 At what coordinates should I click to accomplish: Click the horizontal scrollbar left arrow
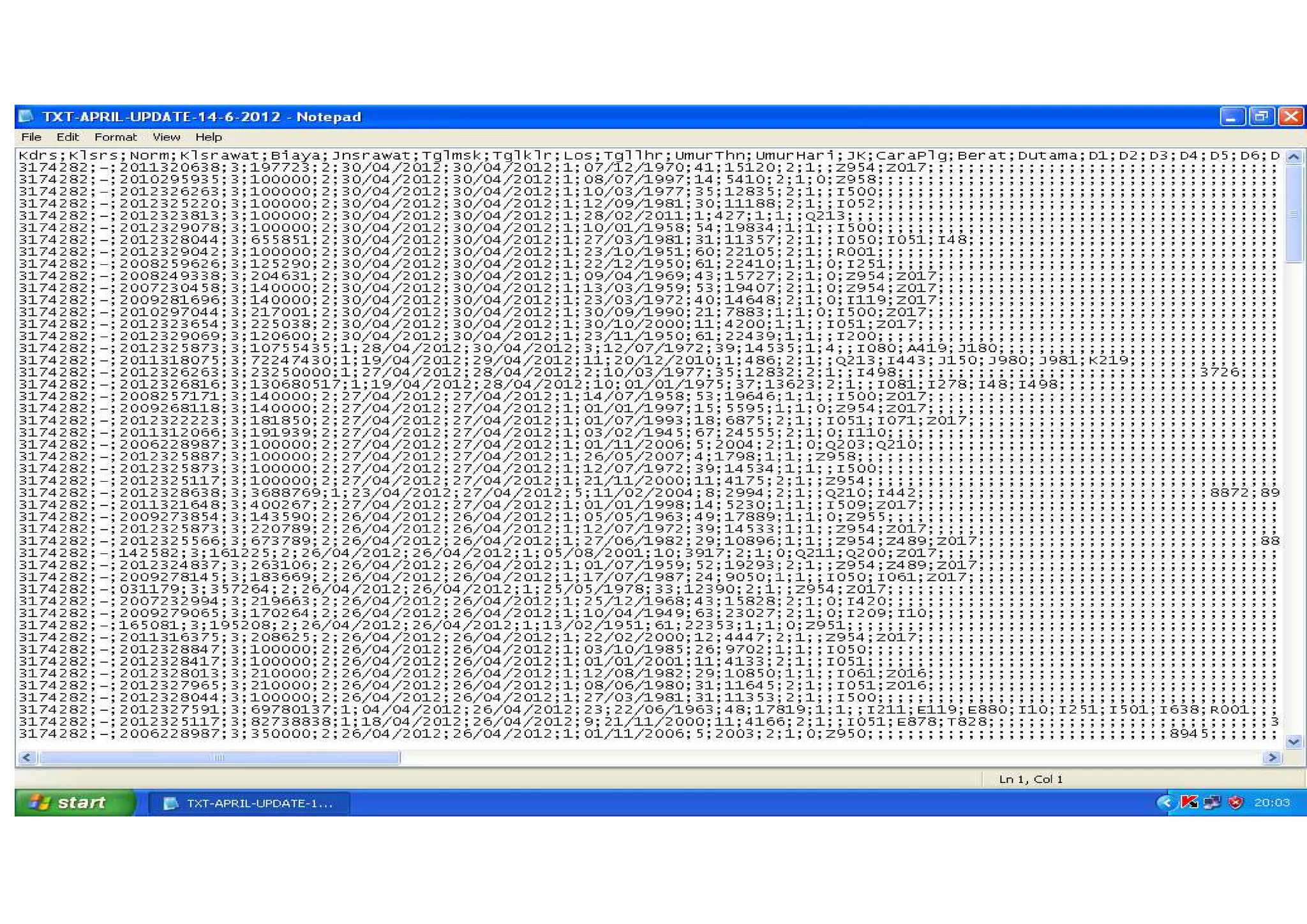pyautogui.click(x=26, y=757)
